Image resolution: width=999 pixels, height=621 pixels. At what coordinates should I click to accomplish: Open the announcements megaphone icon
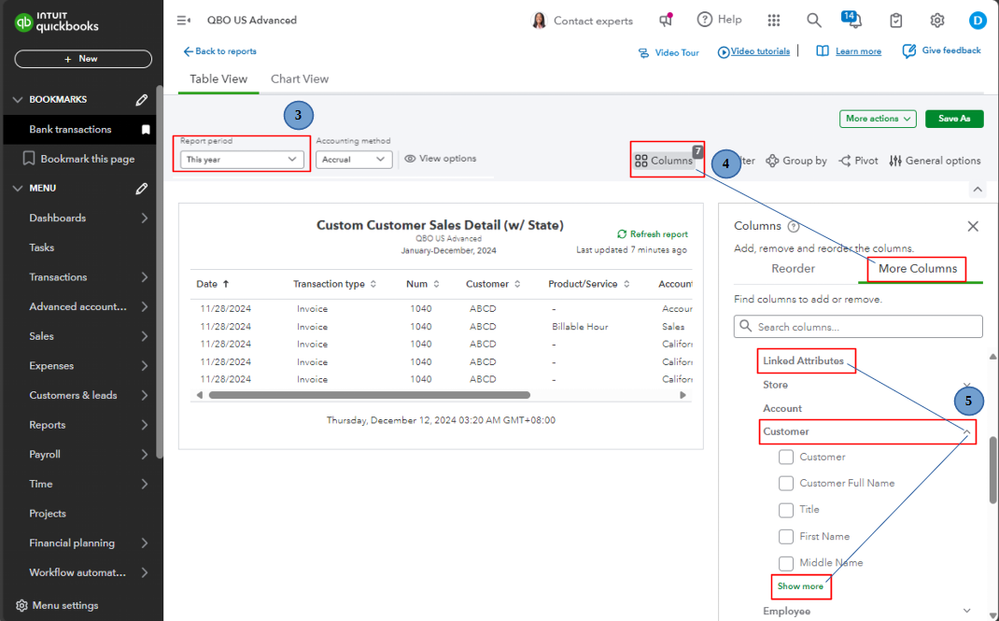pos(666,20)
